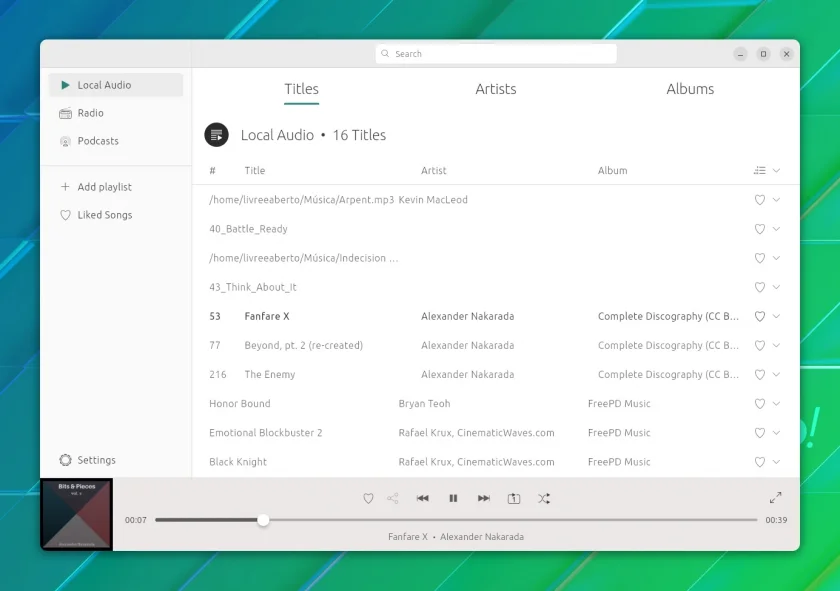Switch to the Artists tab
Image resolution: width=840 pixels, height=591 pixels.
coord(496,89)
